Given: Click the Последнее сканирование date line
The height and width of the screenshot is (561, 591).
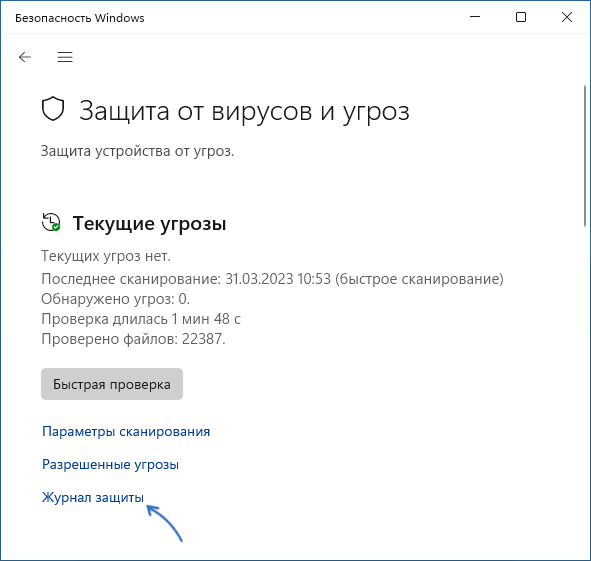Looking at the screenshot, I should pos(272,279).
